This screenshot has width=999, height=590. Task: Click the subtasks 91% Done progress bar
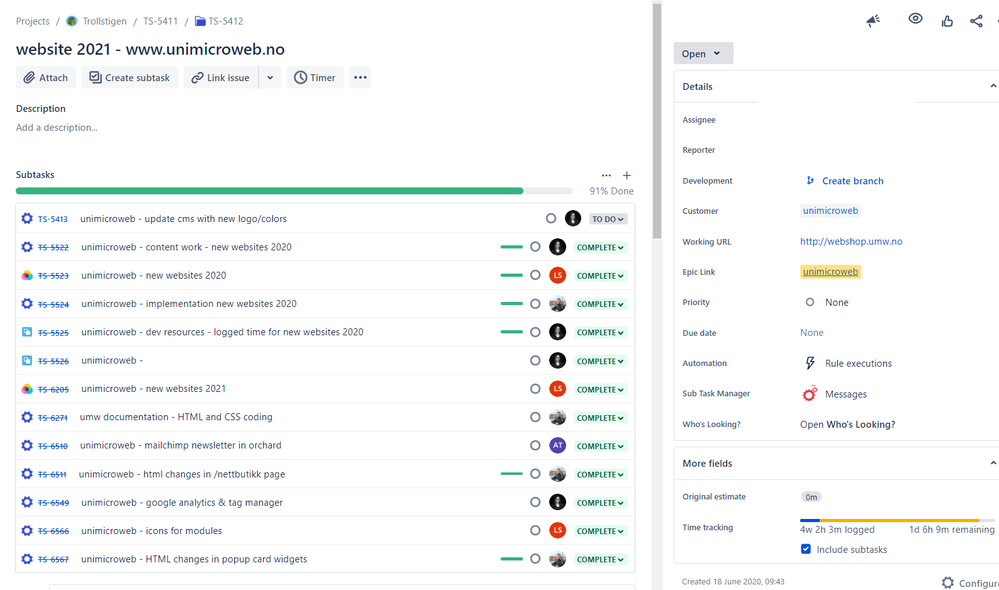[x=294, y=191]
